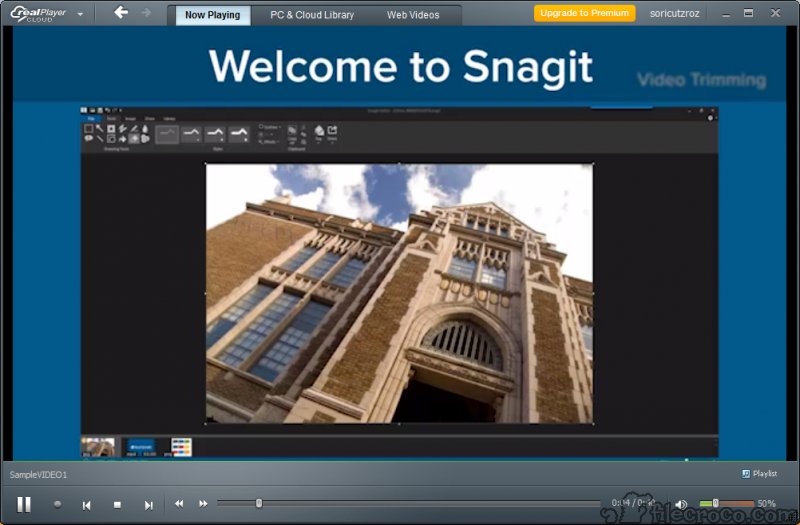The image size is (800, 525).
Task: Fast forward the video
Action: pos(203,504)
